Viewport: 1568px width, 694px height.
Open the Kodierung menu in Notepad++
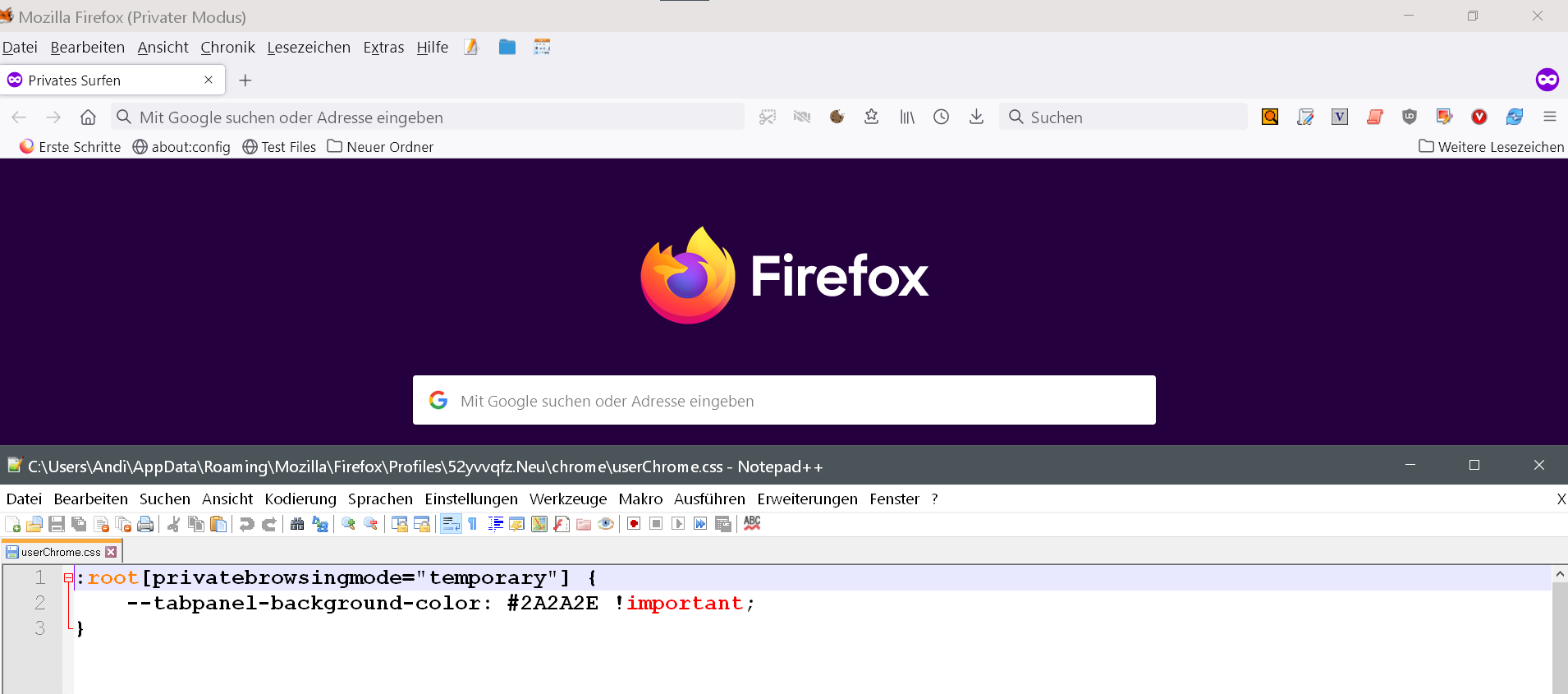click(300, 499)
